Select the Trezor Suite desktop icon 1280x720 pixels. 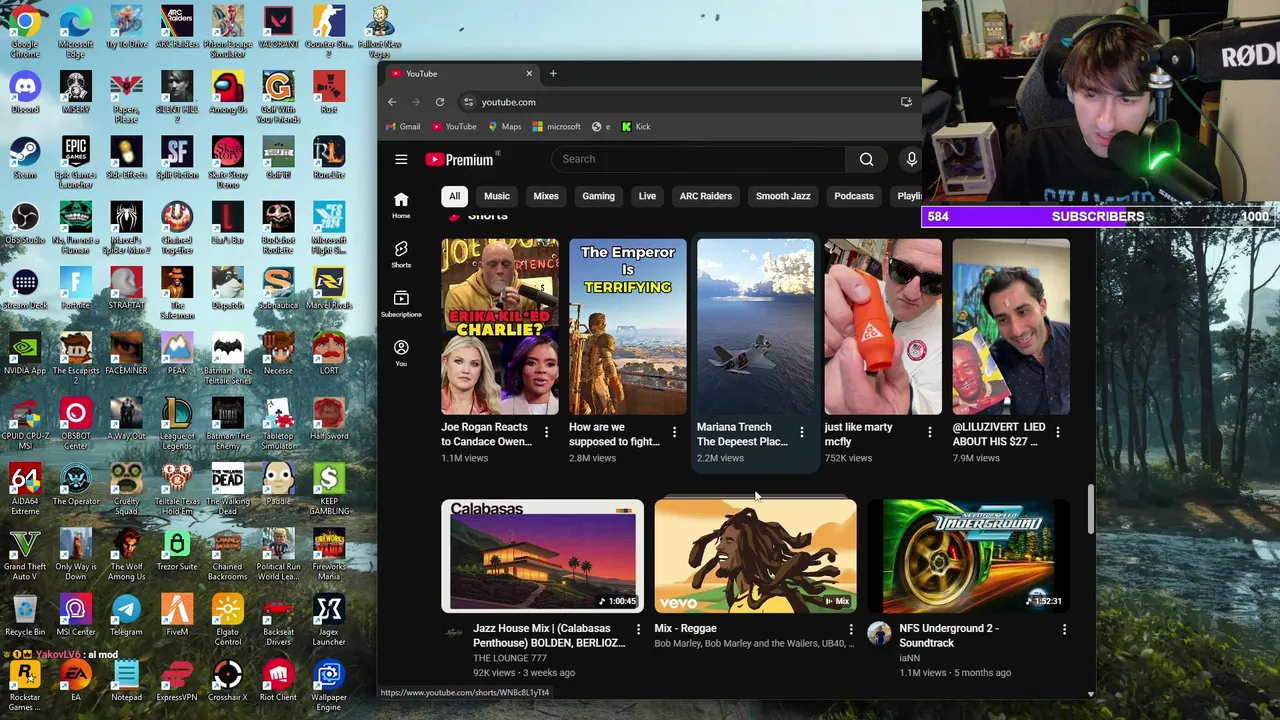[177, 550]
